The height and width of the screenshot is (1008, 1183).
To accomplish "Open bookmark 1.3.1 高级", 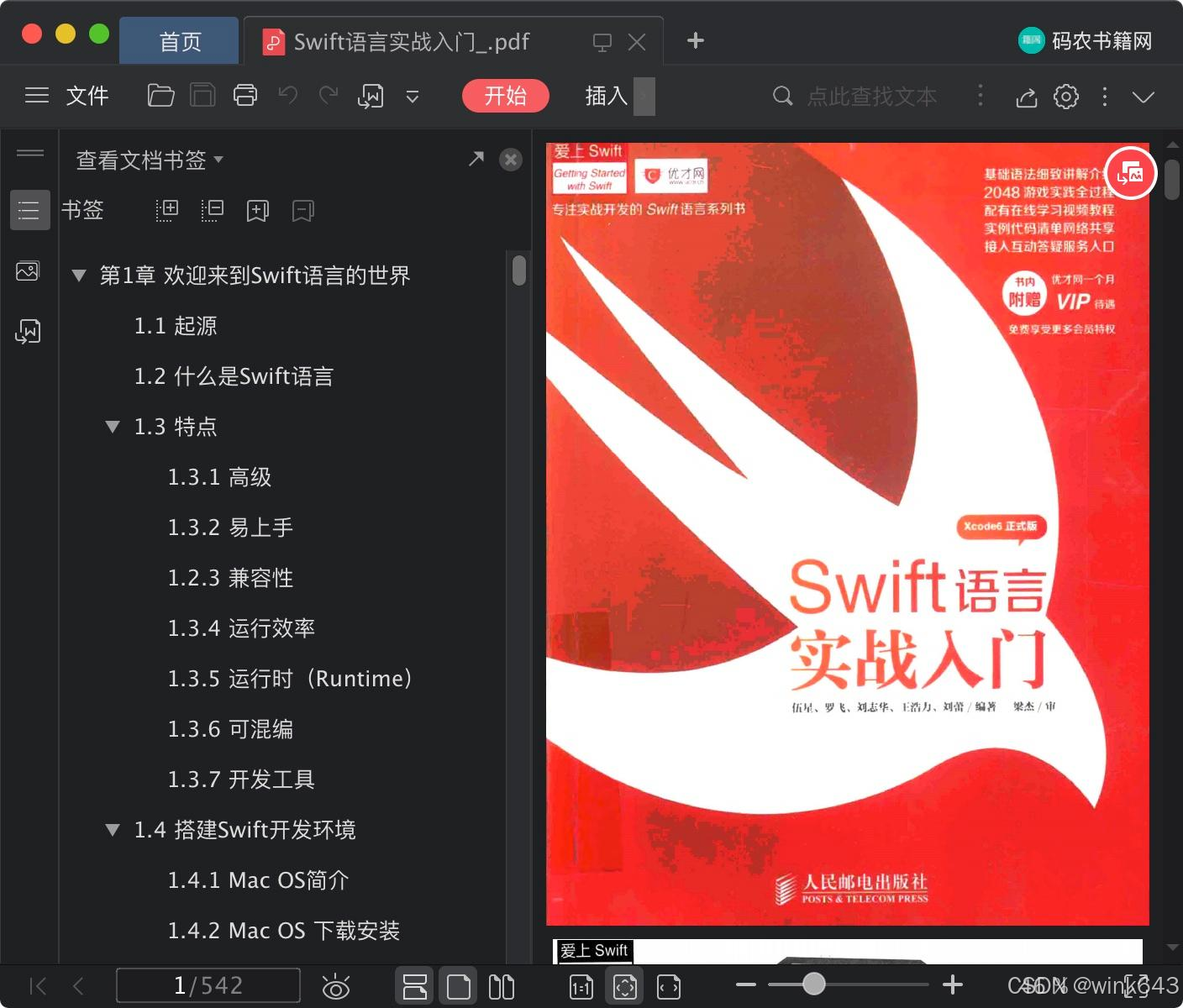I will pos(219,477).
